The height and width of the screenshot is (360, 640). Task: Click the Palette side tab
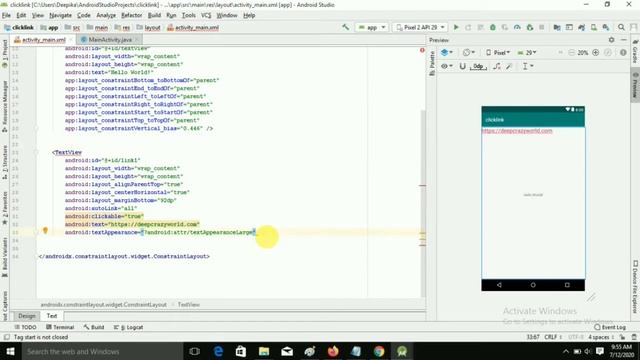[x=432, y=63]
